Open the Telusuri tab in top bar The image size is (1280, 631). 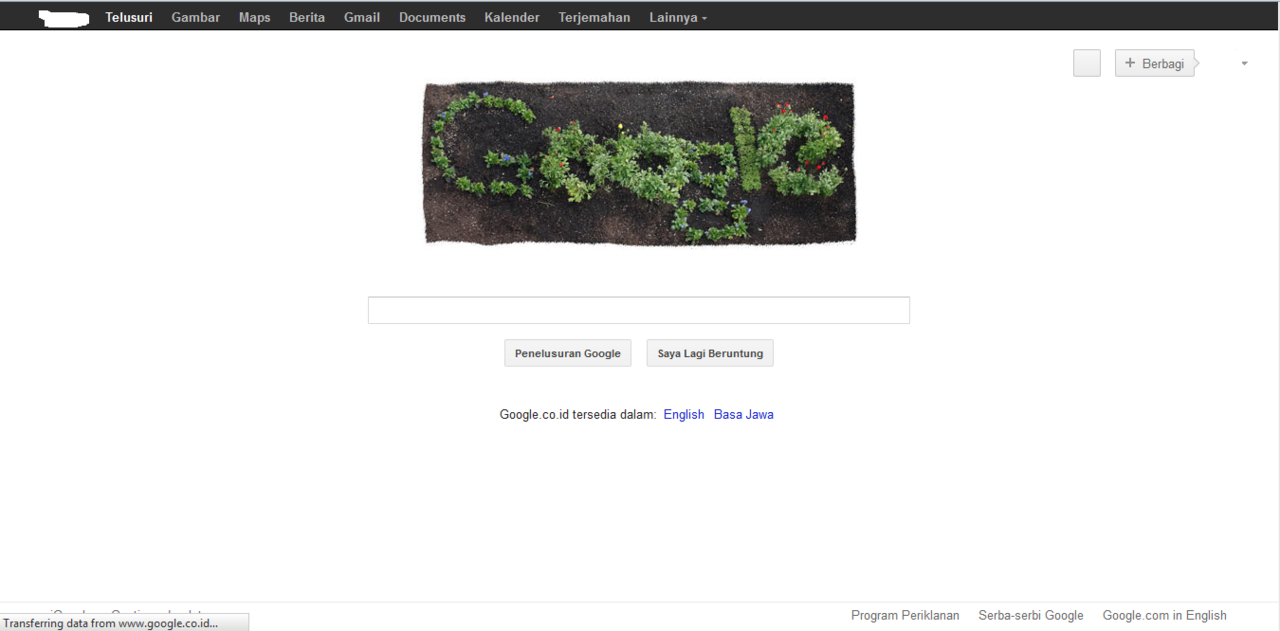click(x=129, y=17)
